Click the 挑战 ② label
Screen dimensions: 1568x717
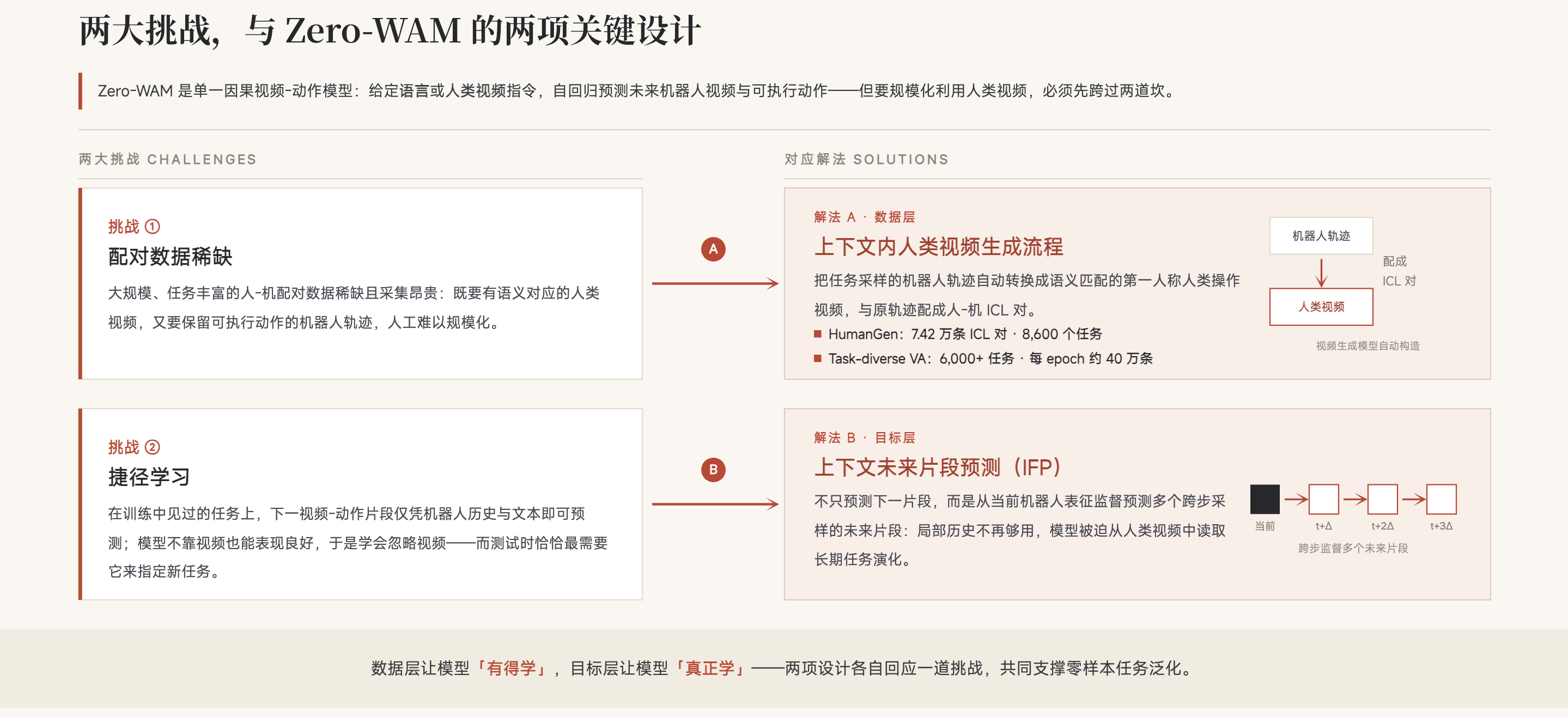coord(134,447)
